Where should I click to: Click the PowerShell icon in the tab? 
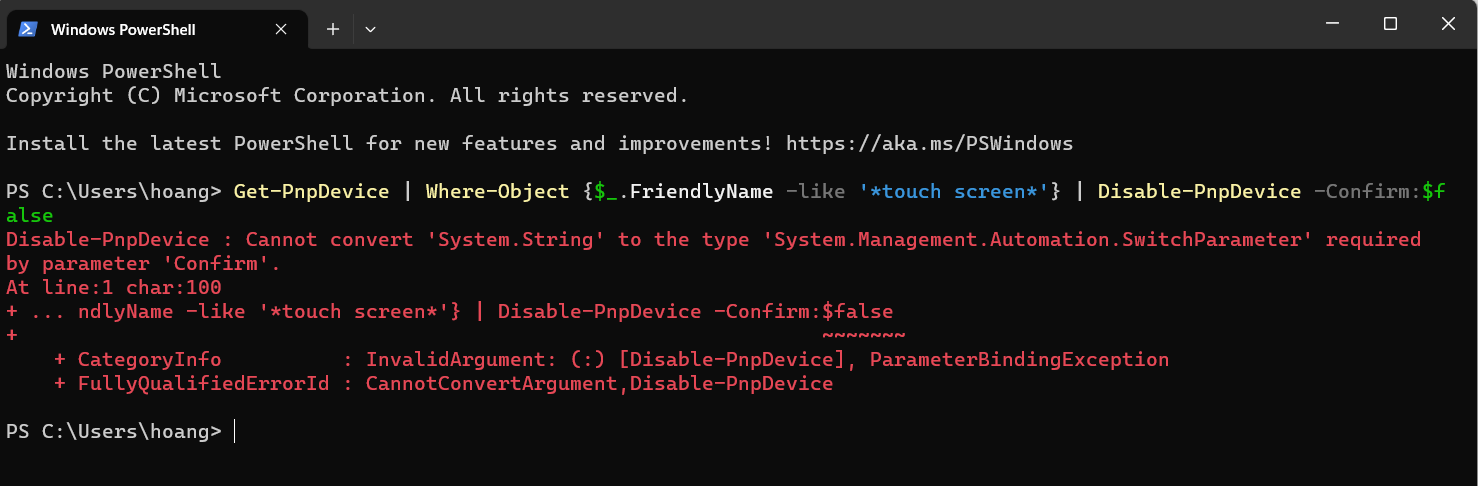(28, 29)
